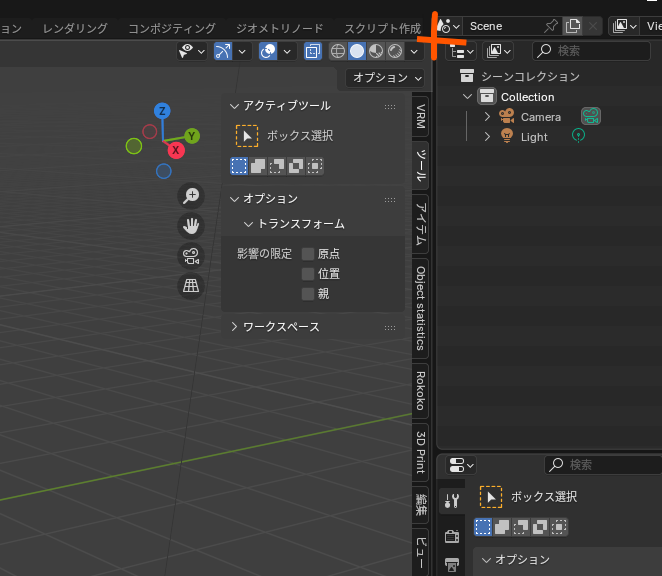Open the tool properties wrench tab
The width and height of the screenshot is (662, 576).
pos(452,500)
